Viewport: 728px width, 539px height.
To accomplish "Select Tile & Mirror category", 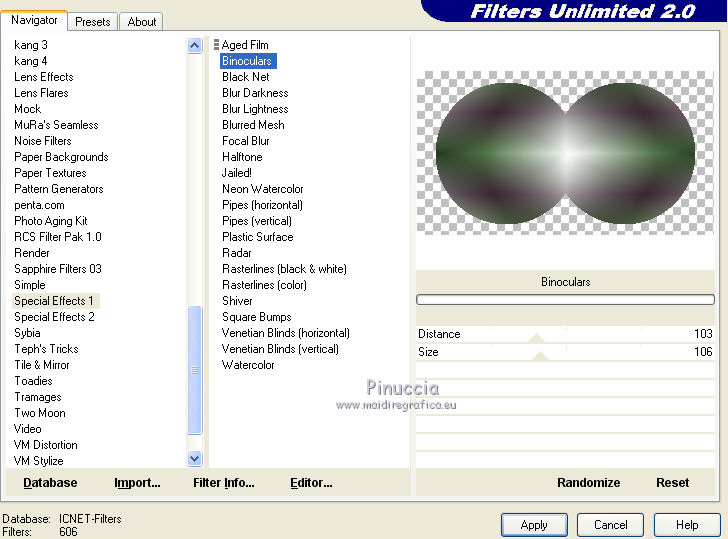I will 42,365.
